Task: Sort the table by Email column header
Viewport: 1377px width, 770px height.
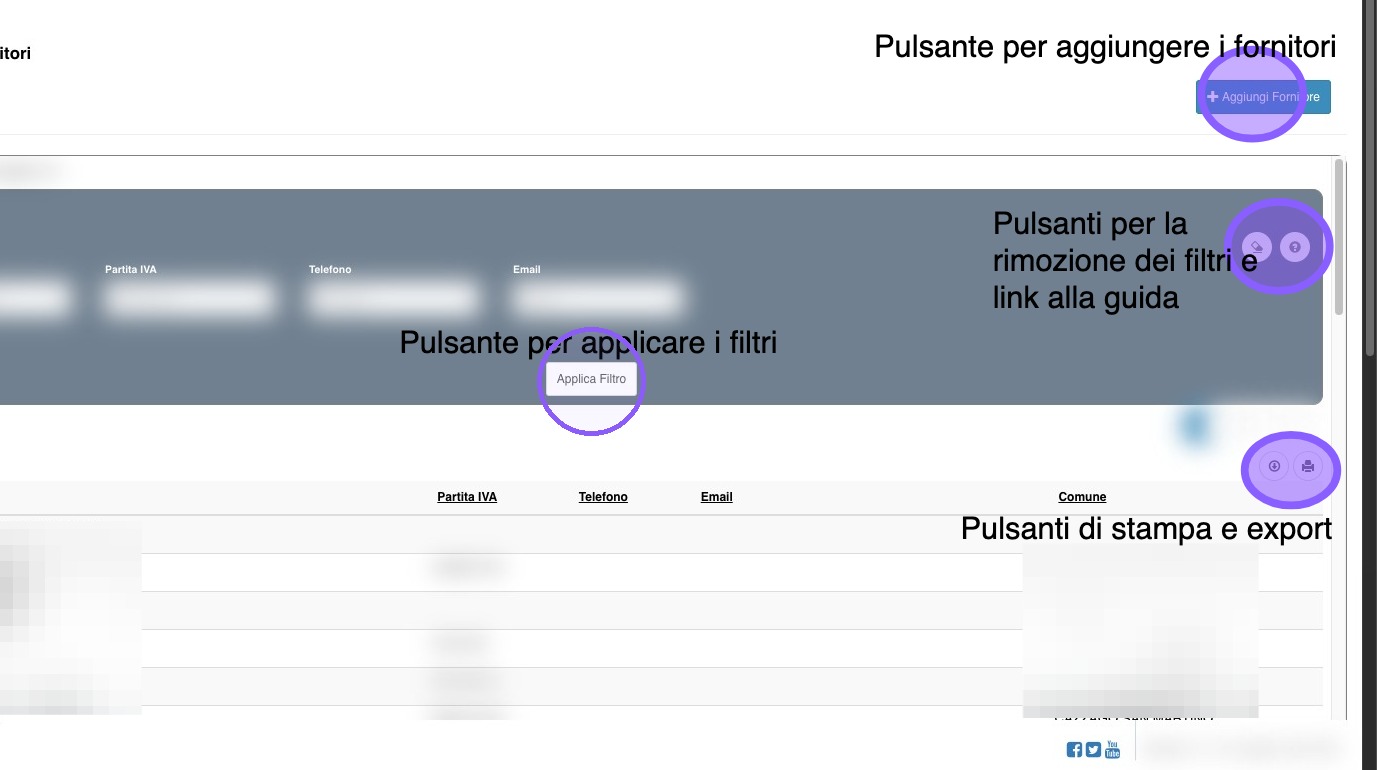Action: [x=717, y=497]
